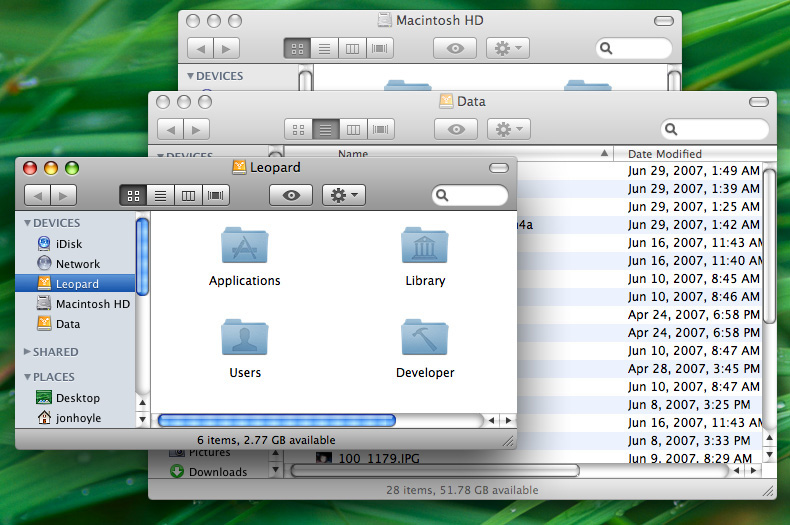Open the Action gear menu in Macintosh HD window
Viewport: 790px width, 525px height.
pyautogui.click(x=507, y=48)
